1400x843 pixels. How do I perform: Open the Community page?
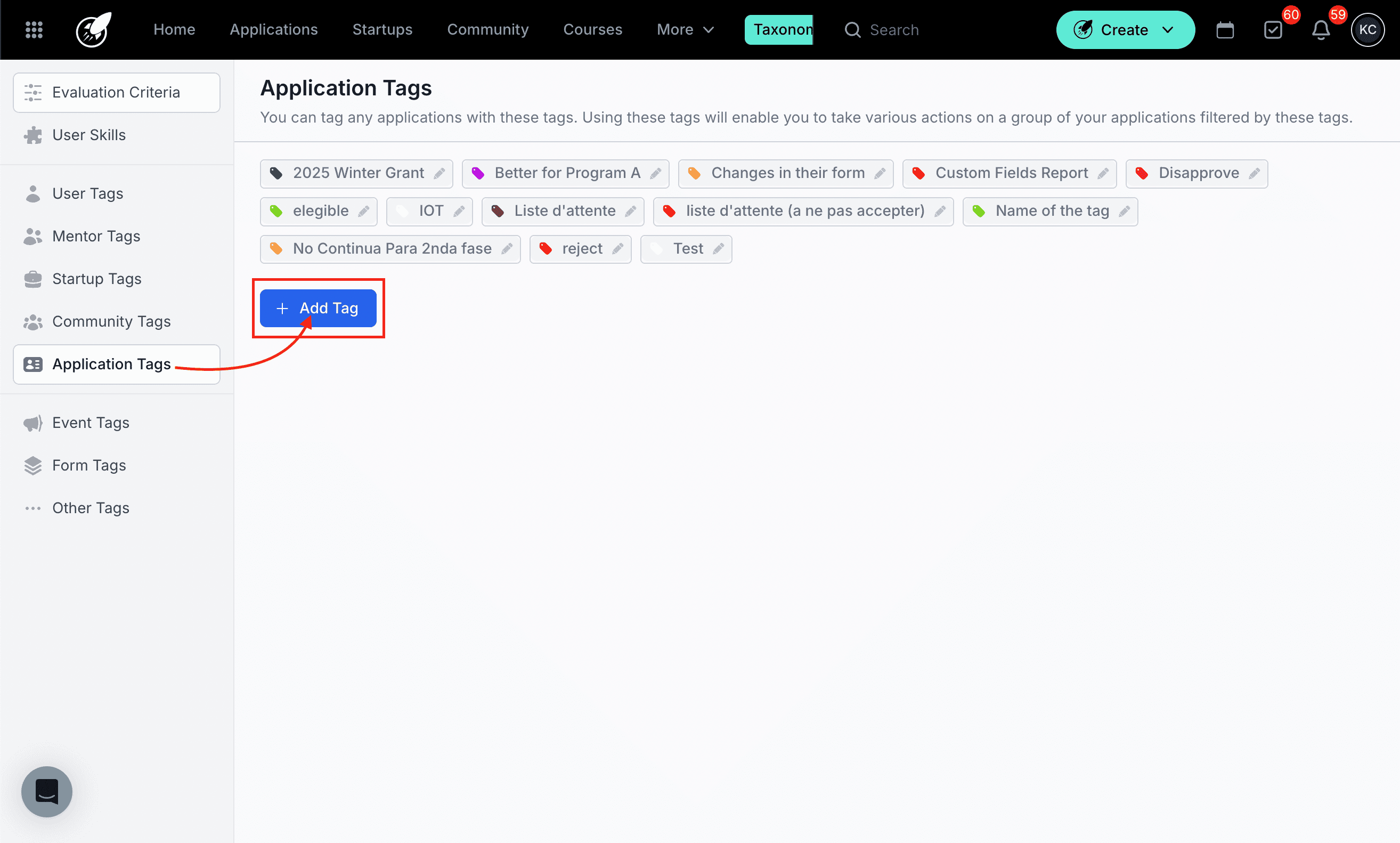[x=487, y=29]
